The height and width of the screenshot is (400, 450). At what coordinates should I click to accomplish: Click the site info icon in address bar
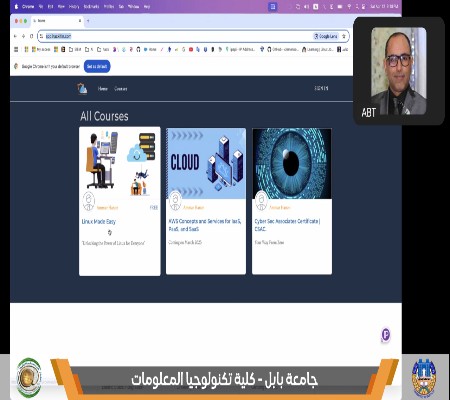(x=42, y=36)
